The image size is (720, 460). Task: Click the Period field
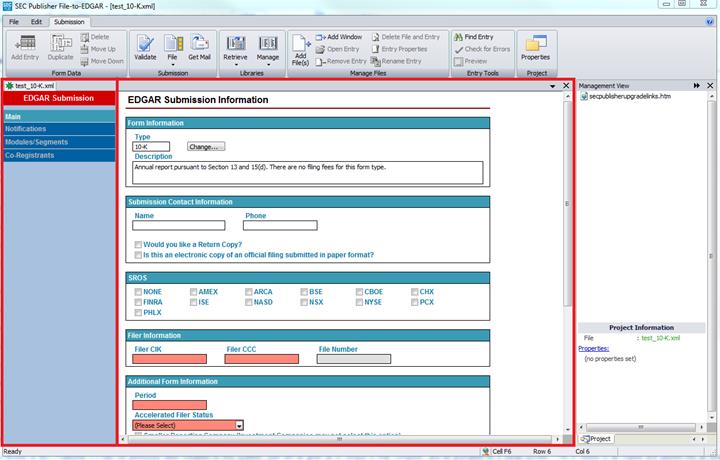click(169, 405)
